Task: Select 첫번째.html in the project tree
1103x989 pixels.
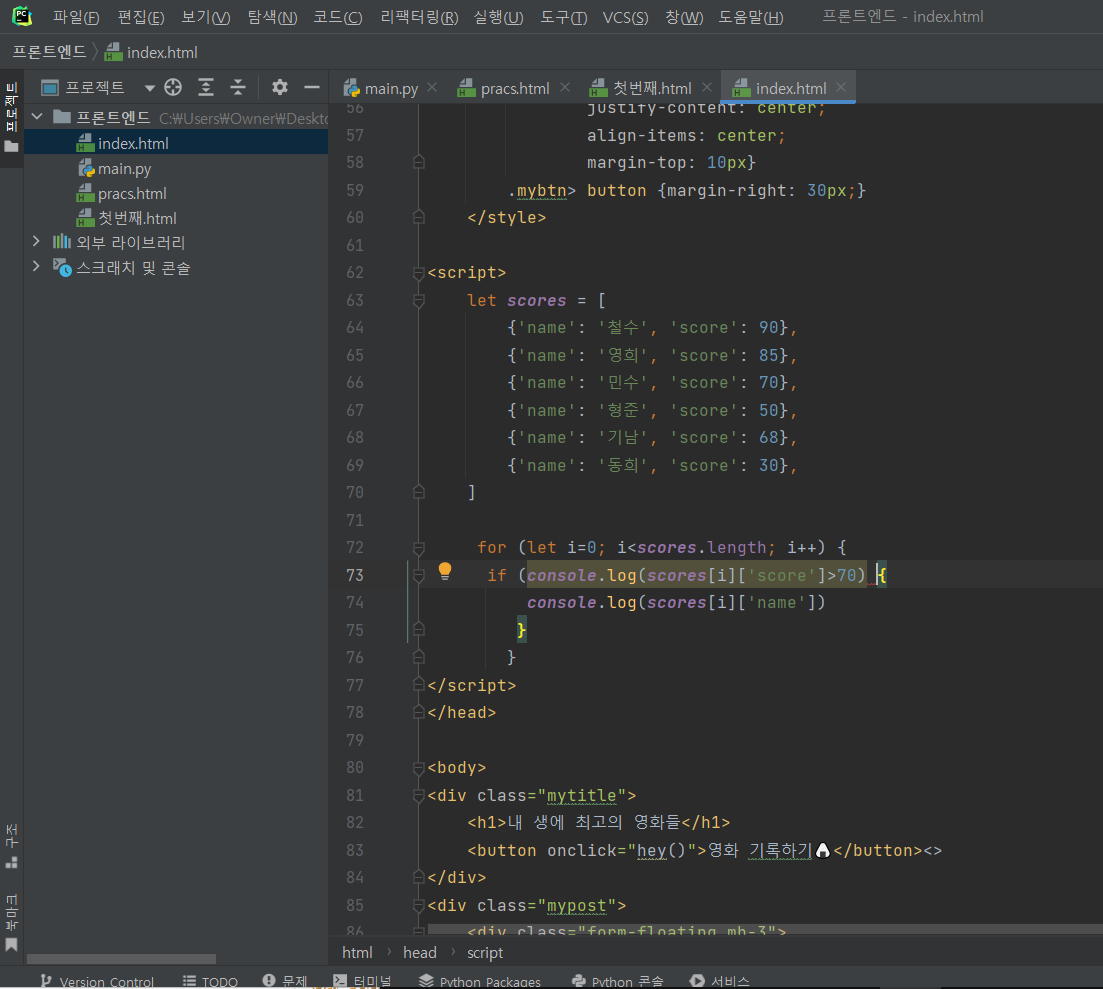Action: click(176, 218)
